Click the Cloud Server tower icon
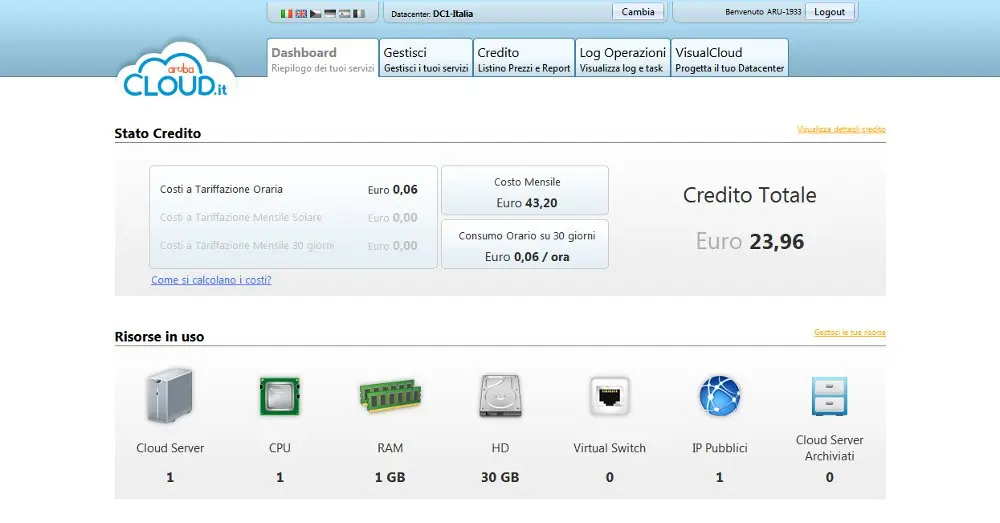This screenshot has width=1000, height=523. point(170,396)
